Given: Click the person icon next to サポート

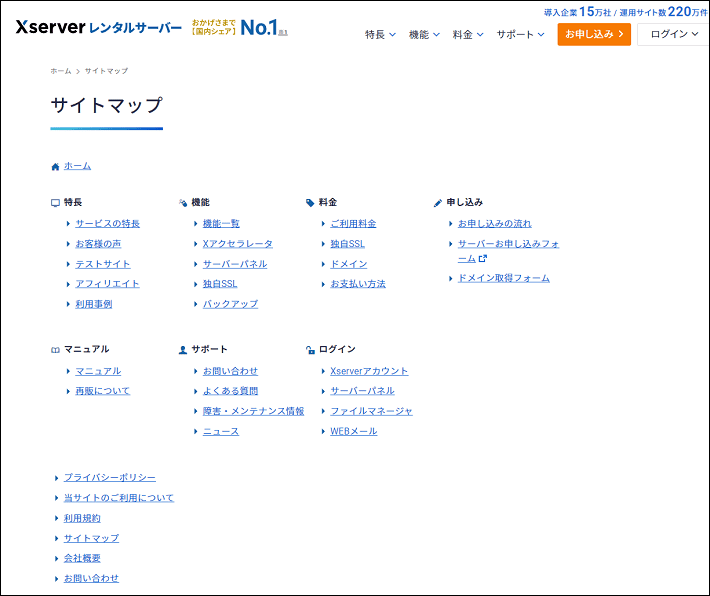Looking at the screenshot, I should point(183,350).
